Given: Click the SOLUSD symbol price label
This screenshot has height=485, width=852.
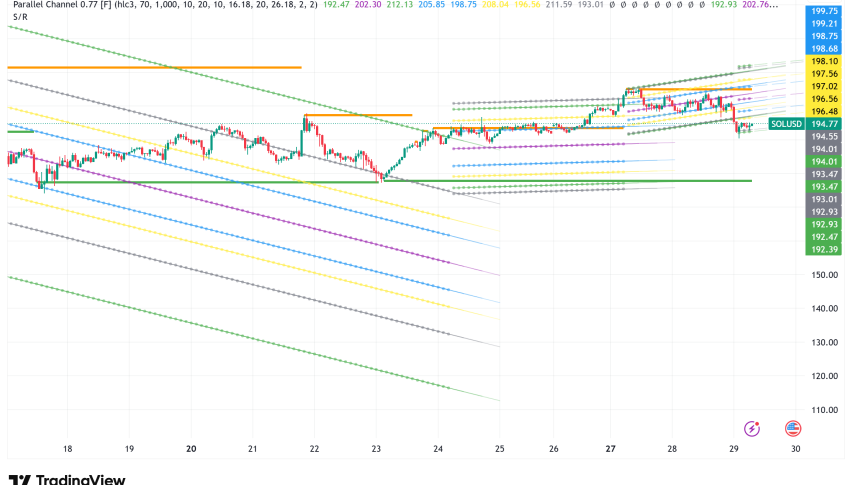Looking at the screenshot, I should (x=787, y=124).
